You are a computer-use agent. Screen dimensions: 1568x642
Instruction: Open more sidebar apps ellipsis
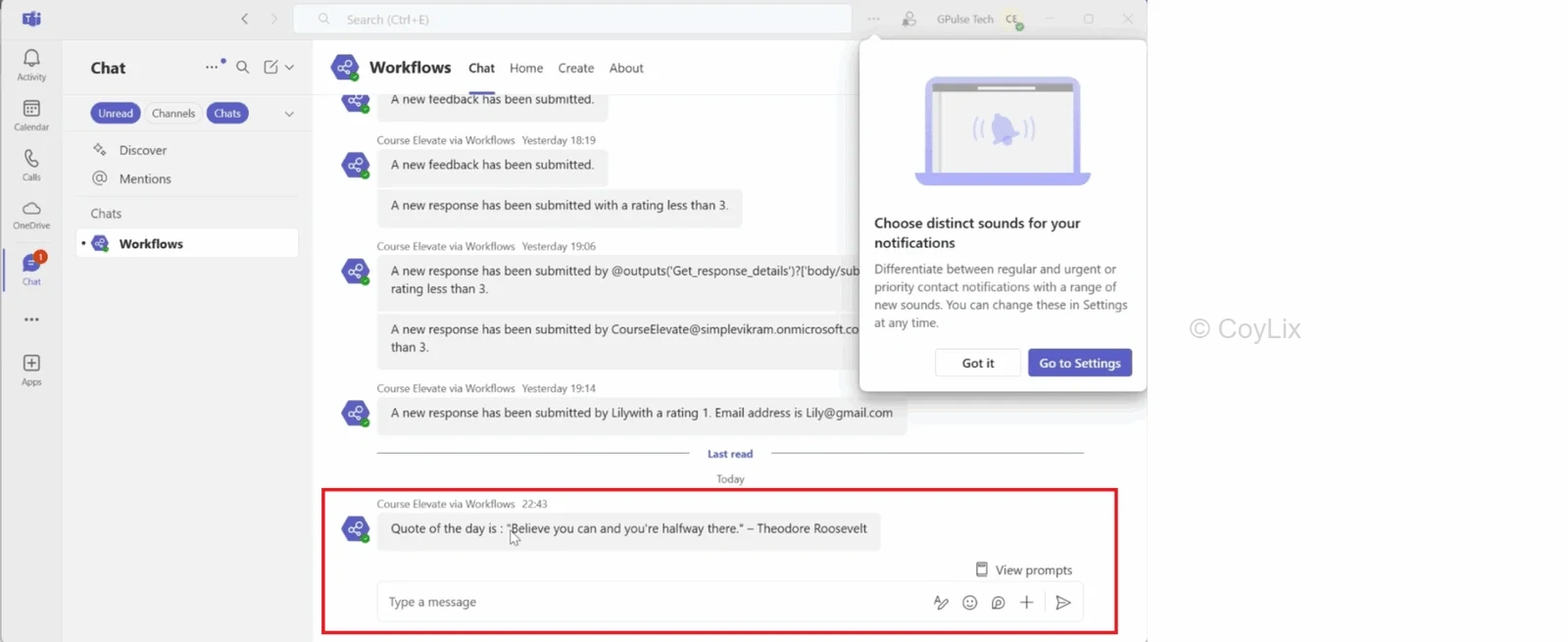[31, 320]
